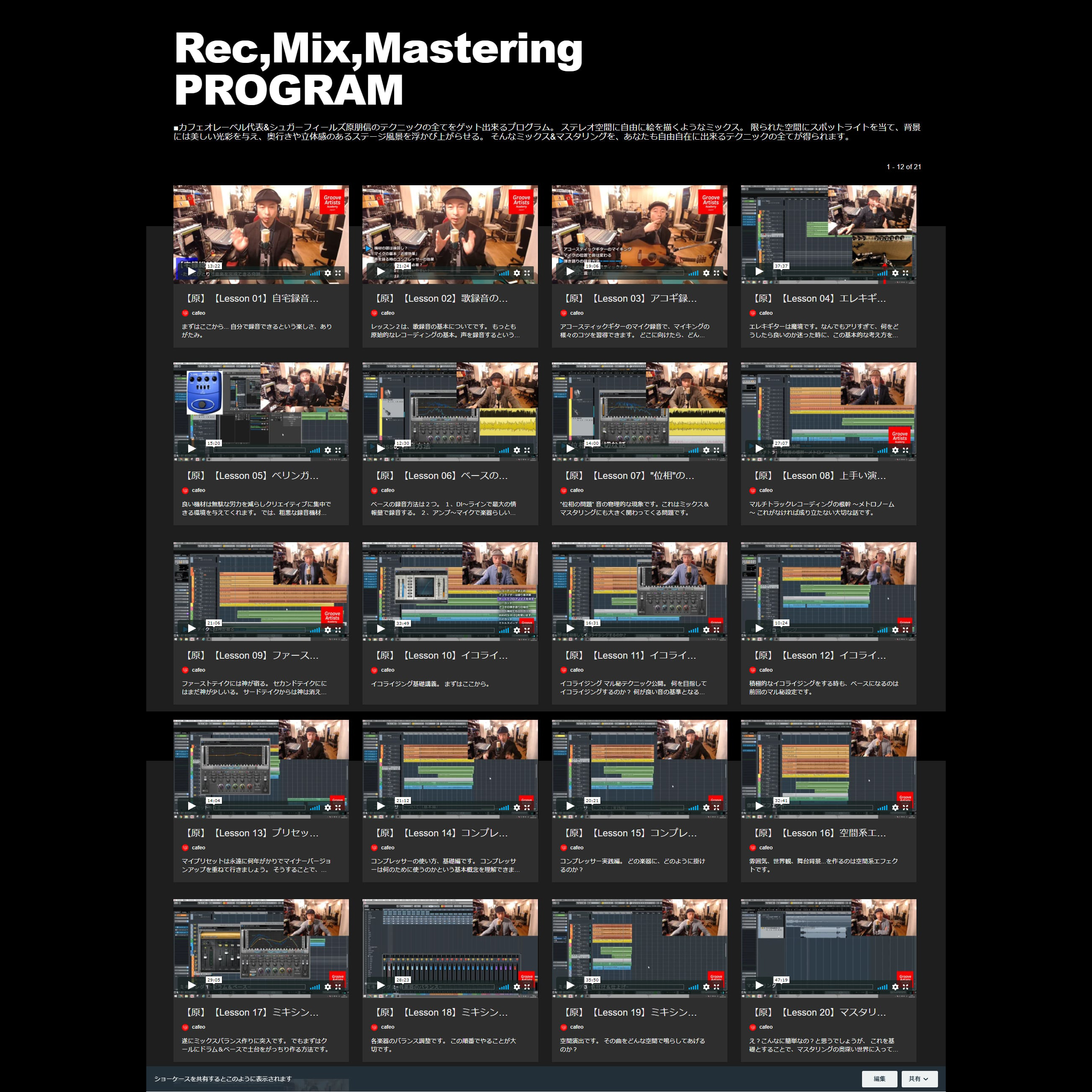
Task: Open quality settings menu on Lesson 06 player
Action: tap(518, 451)
